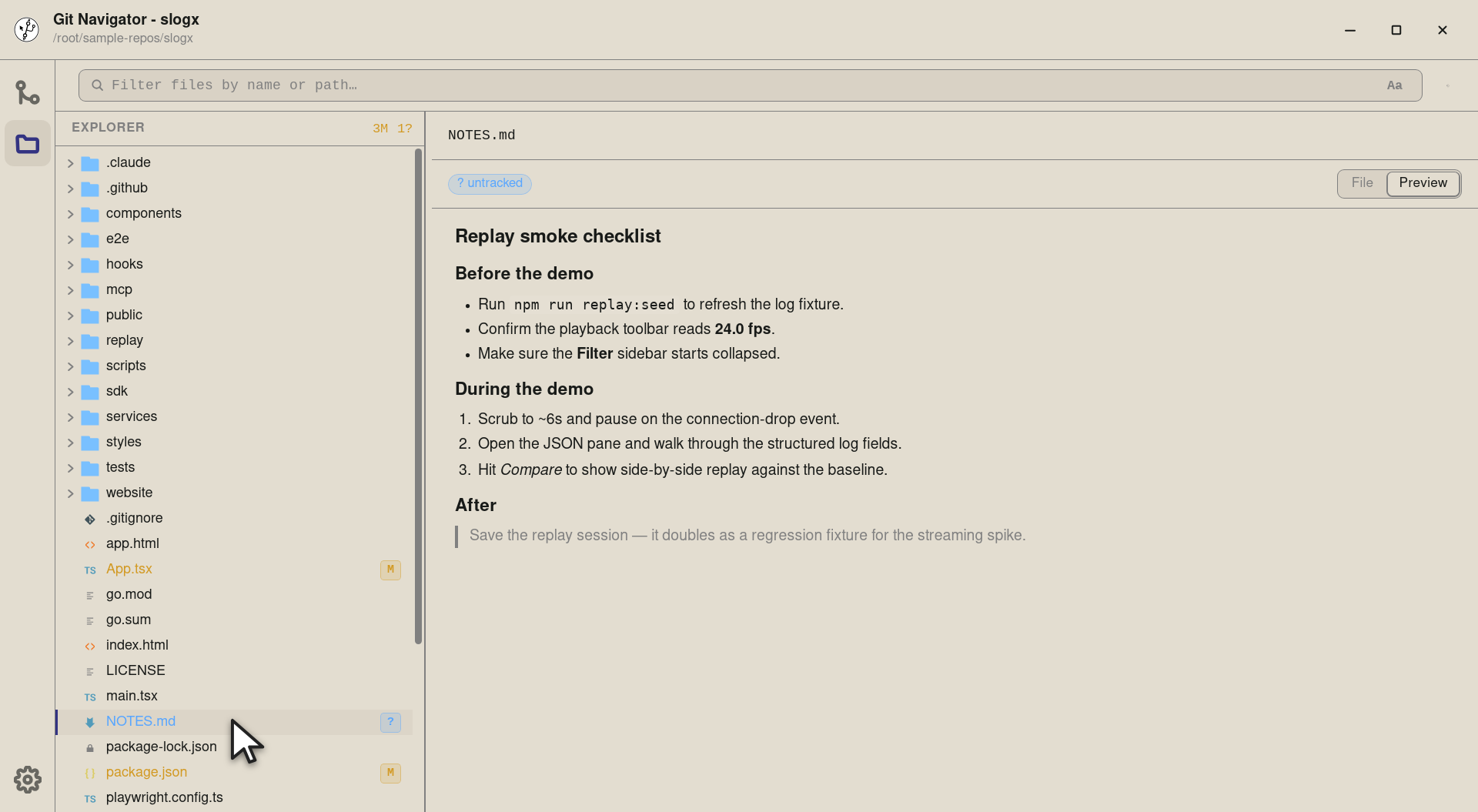This screenshot has width=1478, height=812.
Task: Click 'npm run replay:seed' code text
Action: pos(594,305)
